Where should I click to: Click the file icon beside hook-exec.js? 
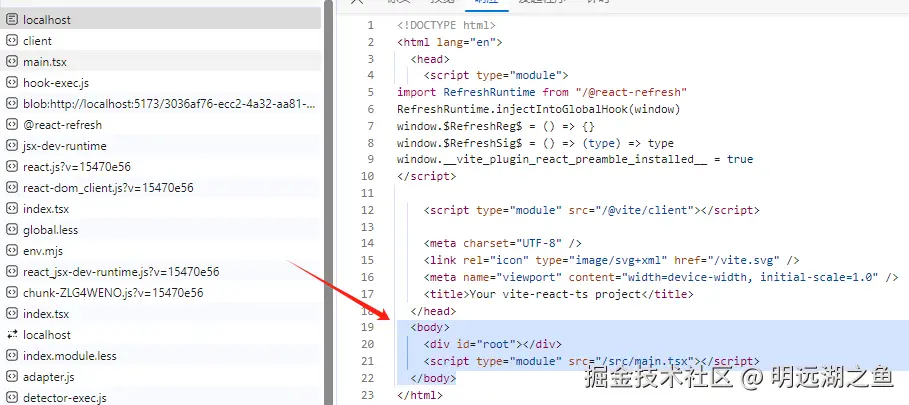(12, 83)
